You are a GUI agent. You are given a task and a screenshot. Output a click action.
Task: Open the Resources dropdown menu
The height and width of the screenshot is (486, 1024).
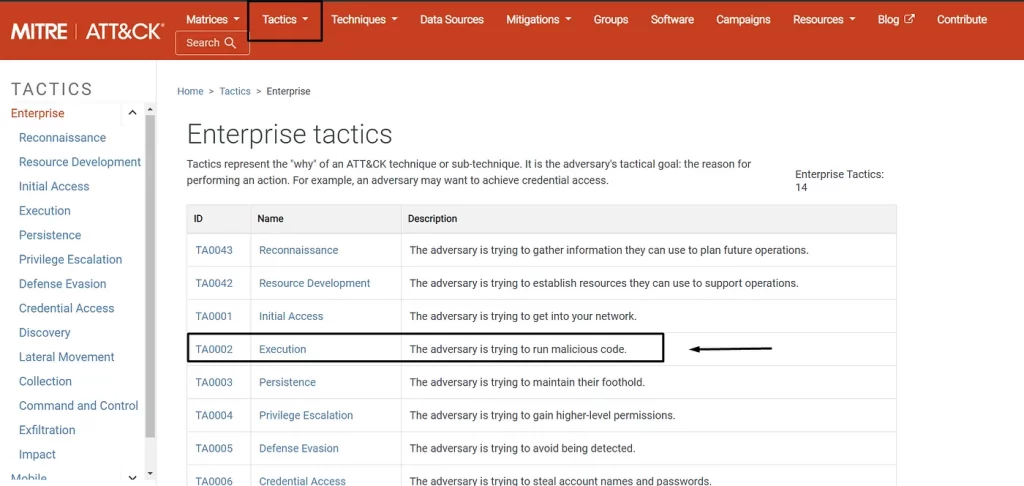(x=824, y=20)
